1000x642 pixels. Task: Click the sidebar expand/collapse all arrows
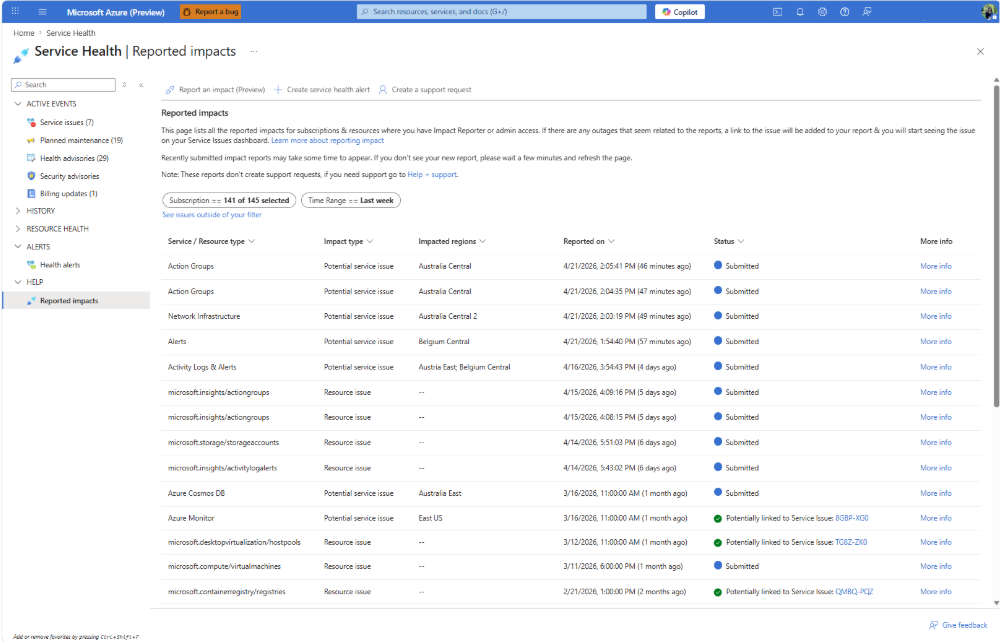(124, 85)
